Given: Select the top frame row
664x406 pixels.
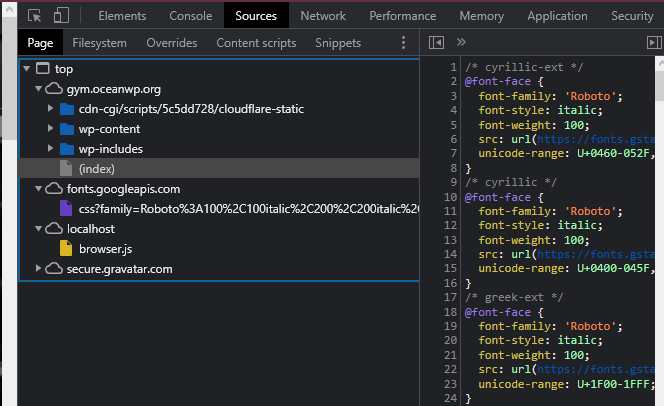Looking at the screenshot, I should click(x=219, y=69).
